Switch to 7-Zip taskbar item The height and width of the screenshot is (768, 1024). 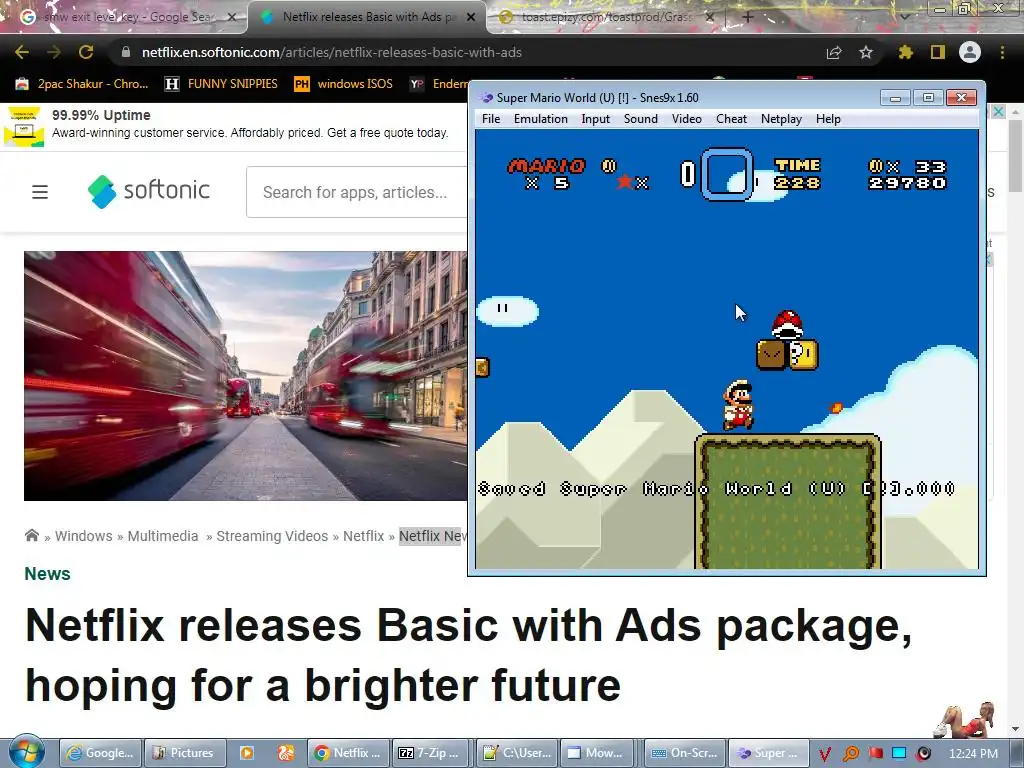[x=431, y=753]
